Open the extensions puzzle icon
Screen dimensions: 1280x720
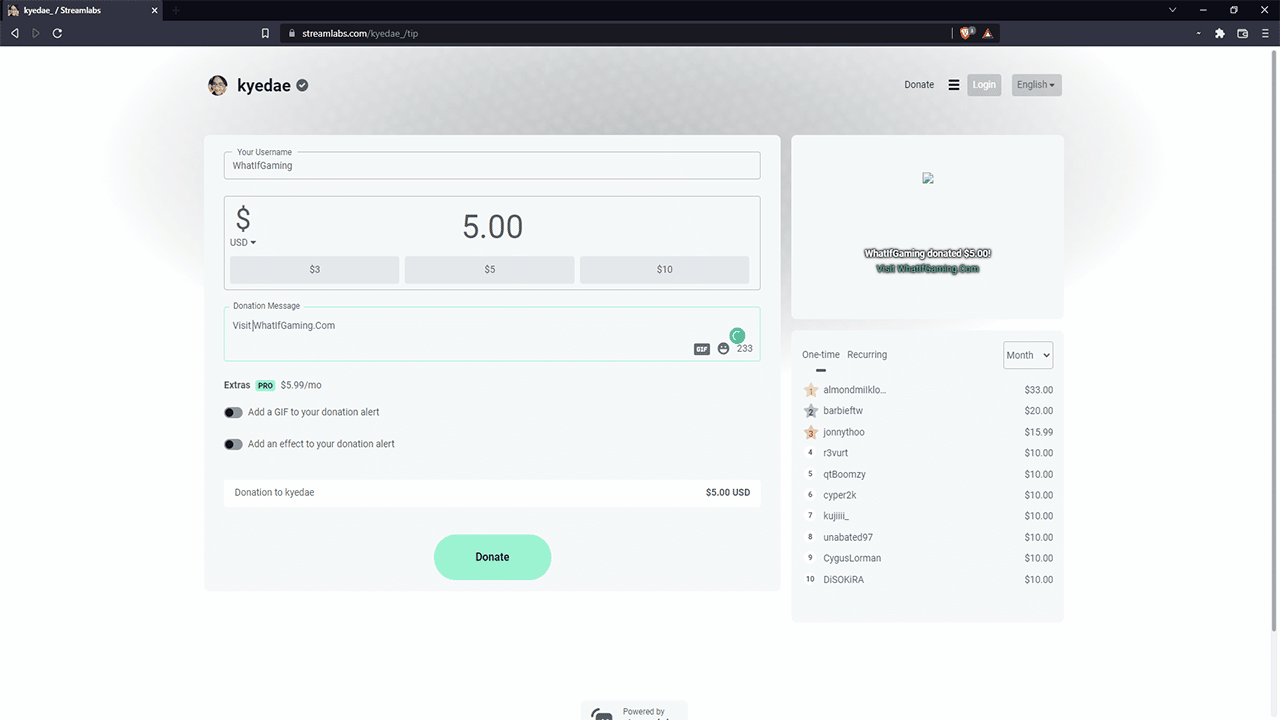[1220, 33]
